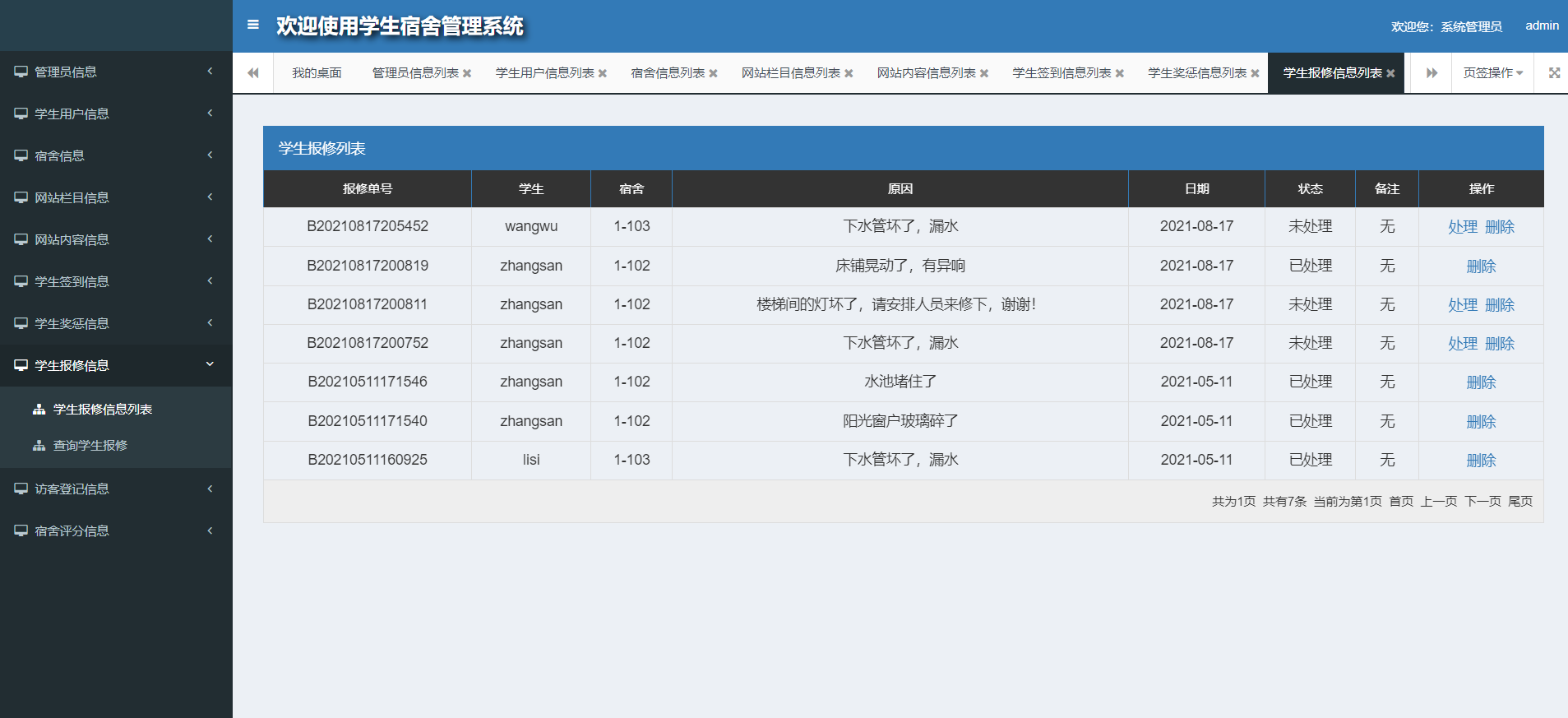Image resolution: width=1568 pixels, height=718 pixels.
Task: Close the 宿舍信息列表 tab
Action: (x=713, y=73)
